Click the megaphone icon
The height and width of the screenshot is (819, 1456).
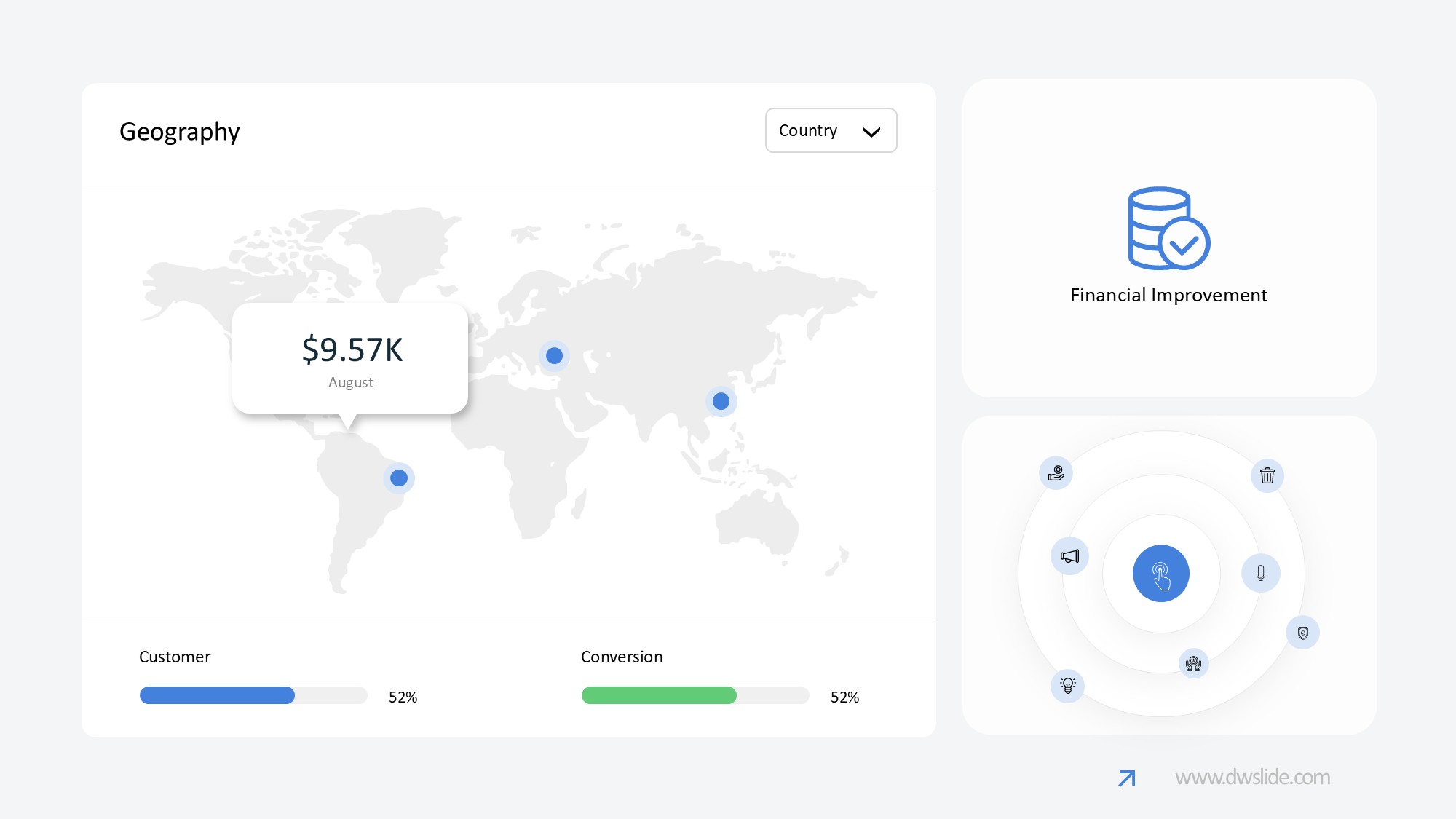[1069, 556]
